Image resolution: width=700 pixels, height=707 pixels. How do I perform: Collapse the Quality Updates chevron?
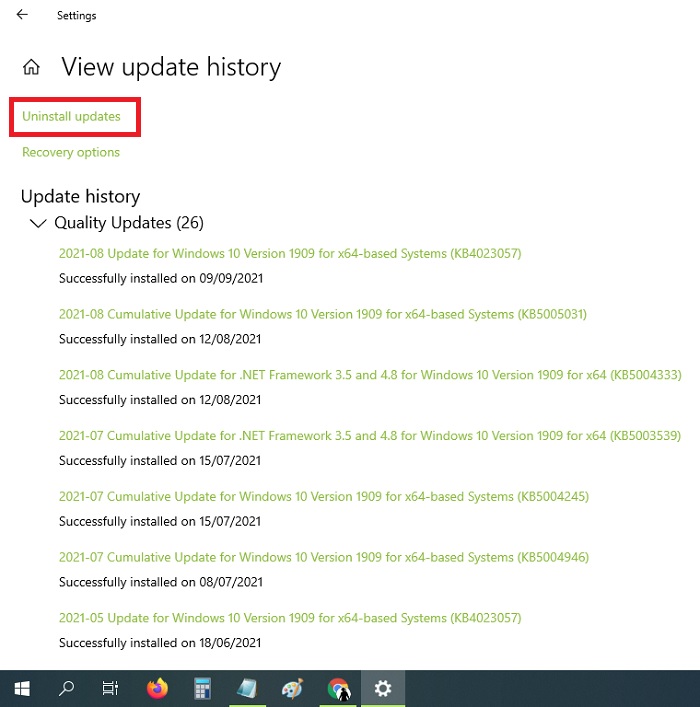coord(38,223)
